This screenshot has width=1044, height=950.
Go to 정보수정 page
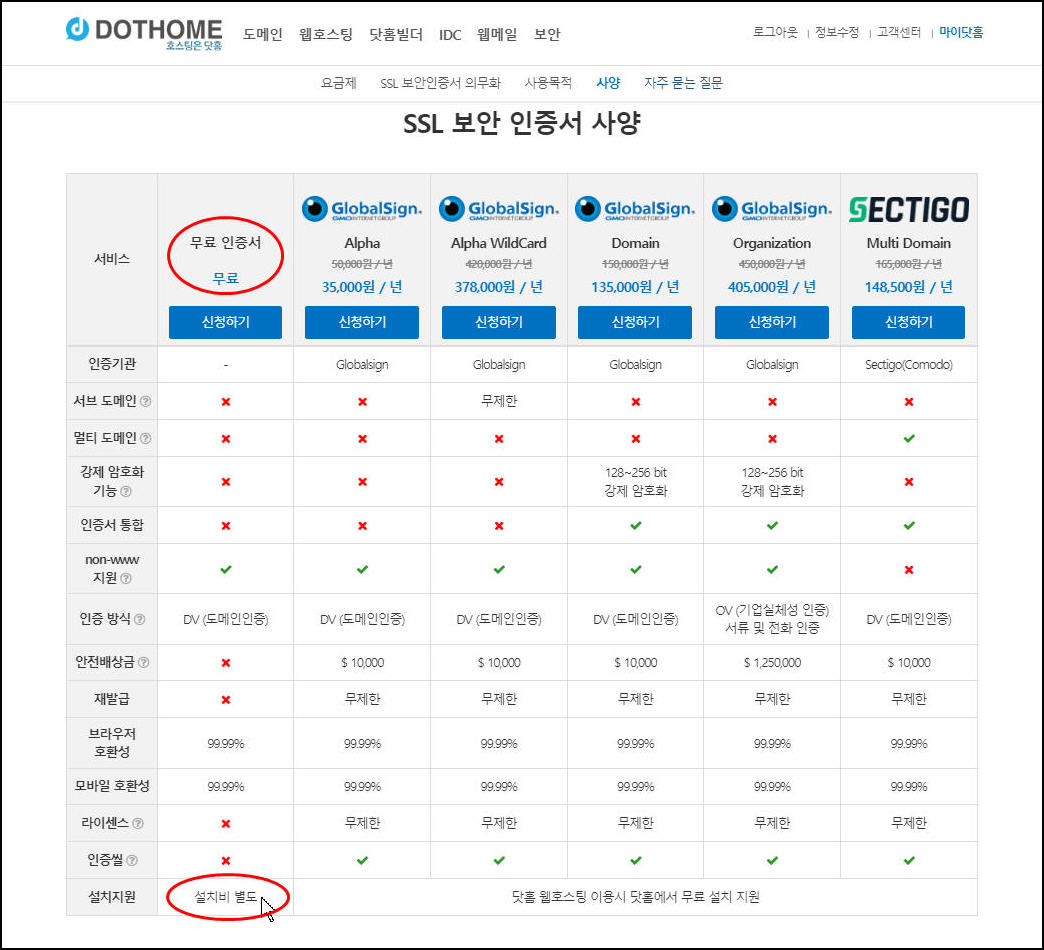837,32
